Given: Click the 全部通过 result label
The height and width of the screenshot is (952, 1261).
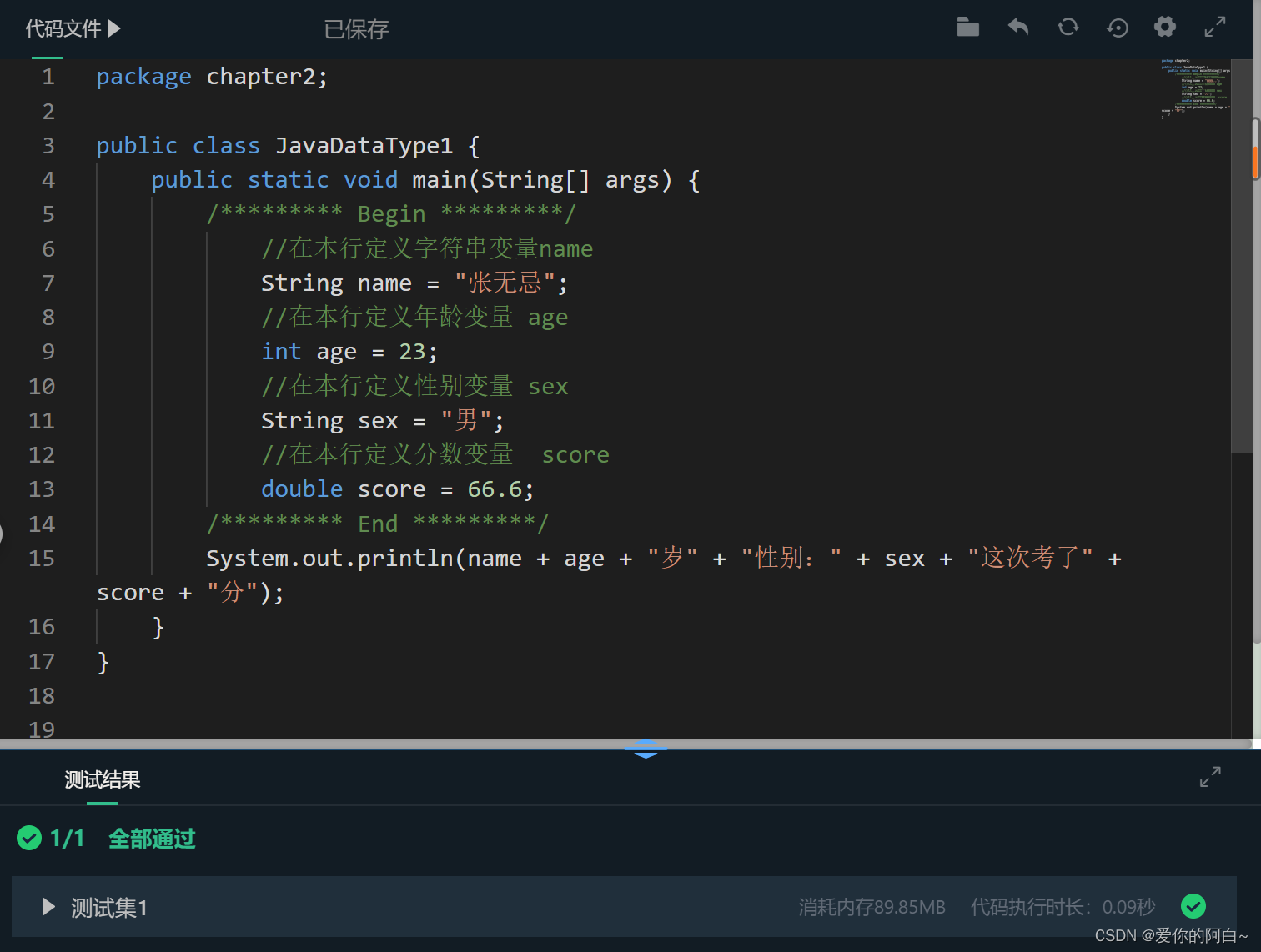Looking at the screenshot, I should [151, 839].
